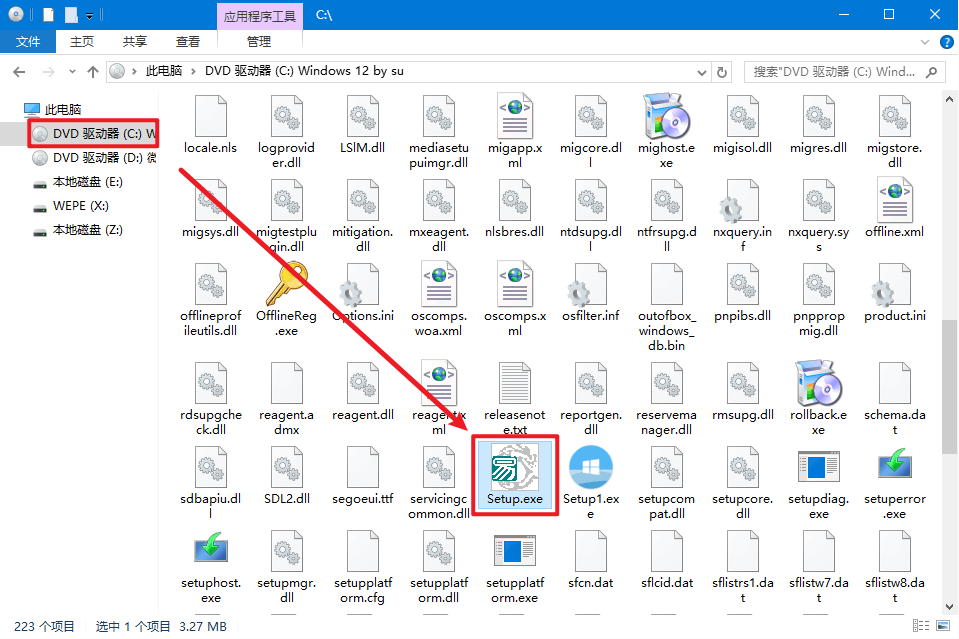Click 此电脑 in the address breadcrumb
Screen dimensions: 959x639
point(164,72)
